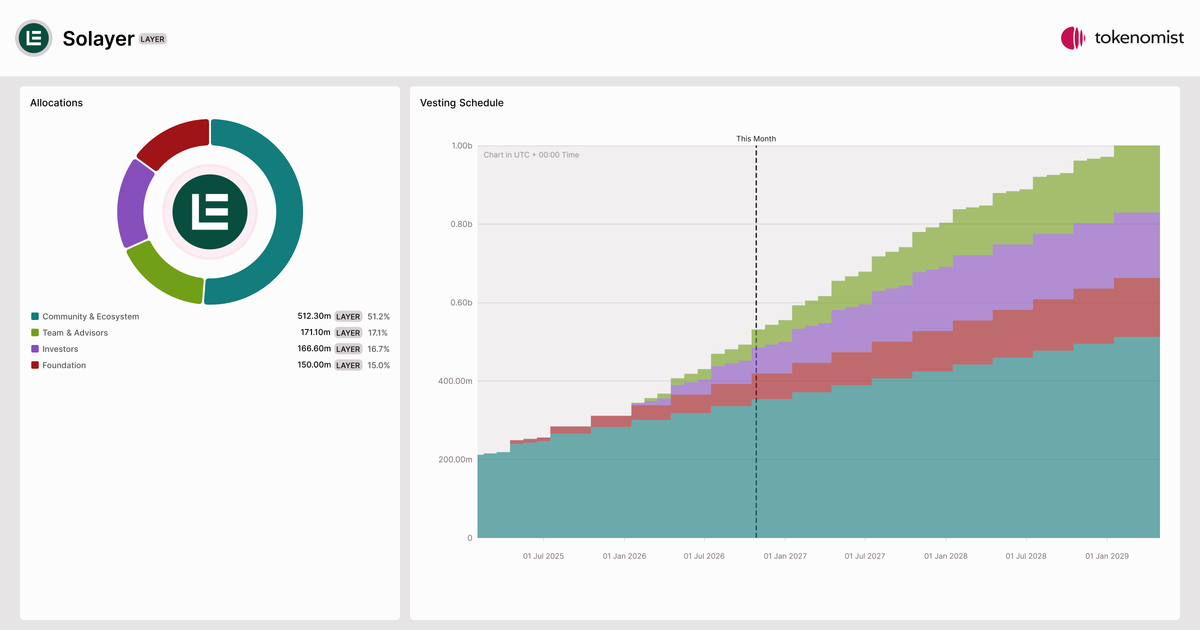Click the Team & Advisors legend label
Viewport: 1200px width, 630px height.
75,333
